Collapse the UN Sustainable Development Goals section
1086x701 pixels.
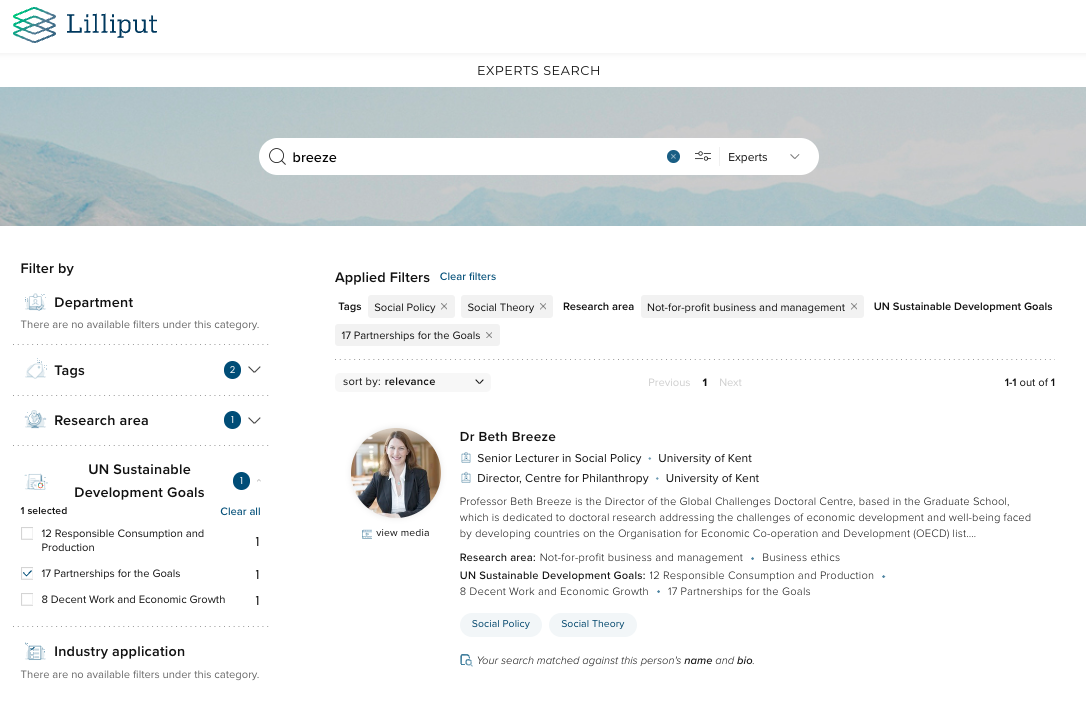pyautogui.click(x=259, y=481)
